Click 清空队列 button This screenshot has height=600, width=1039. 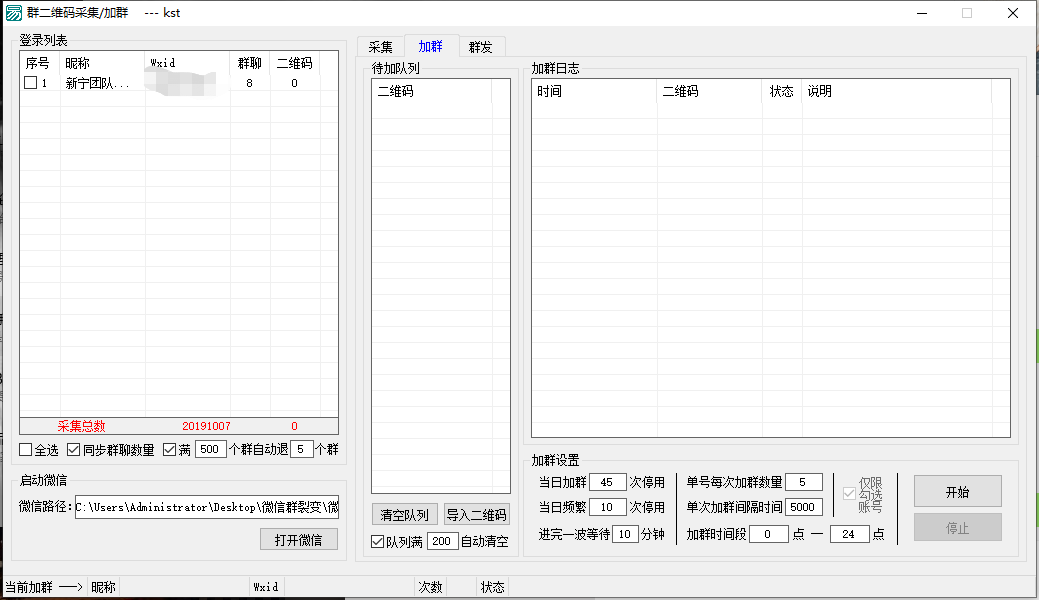tap(404, 515)
